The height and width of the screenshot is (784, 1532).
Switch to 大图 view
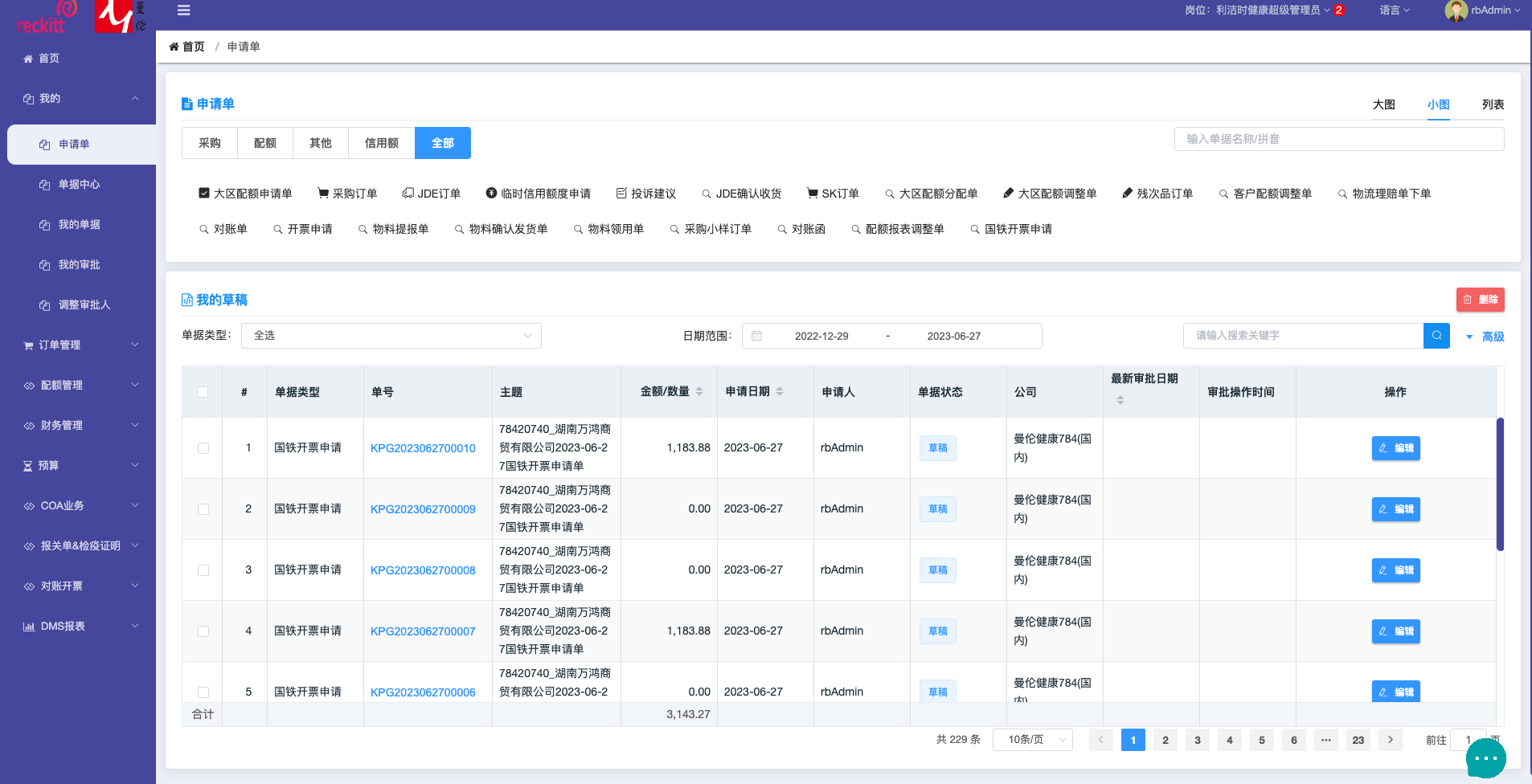(1384, 104)
